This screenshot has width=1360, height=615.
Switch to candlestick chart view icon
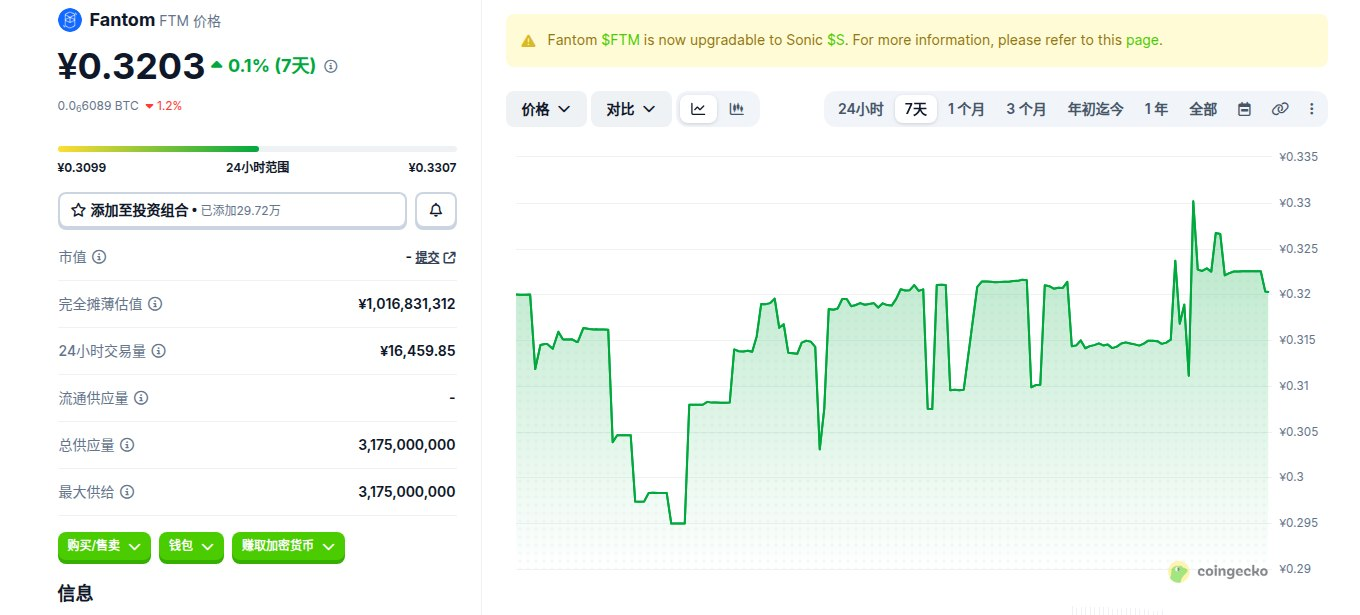coord(737,109)
